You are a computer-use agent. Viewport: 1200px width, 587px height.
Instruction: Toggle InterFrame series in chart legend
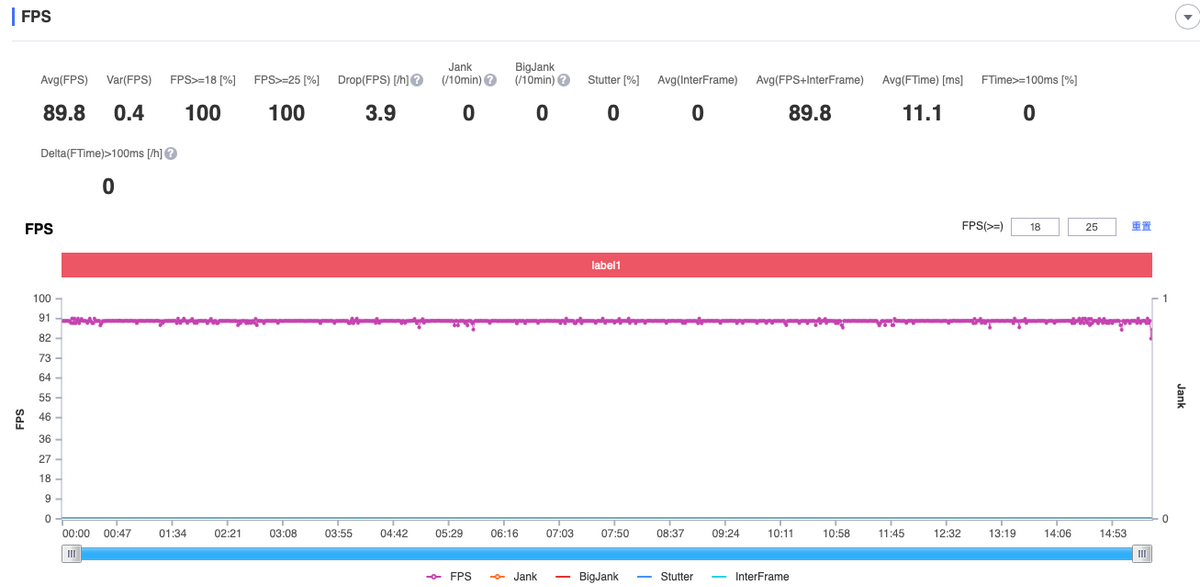pyautogui.click(x=749, y=577)
